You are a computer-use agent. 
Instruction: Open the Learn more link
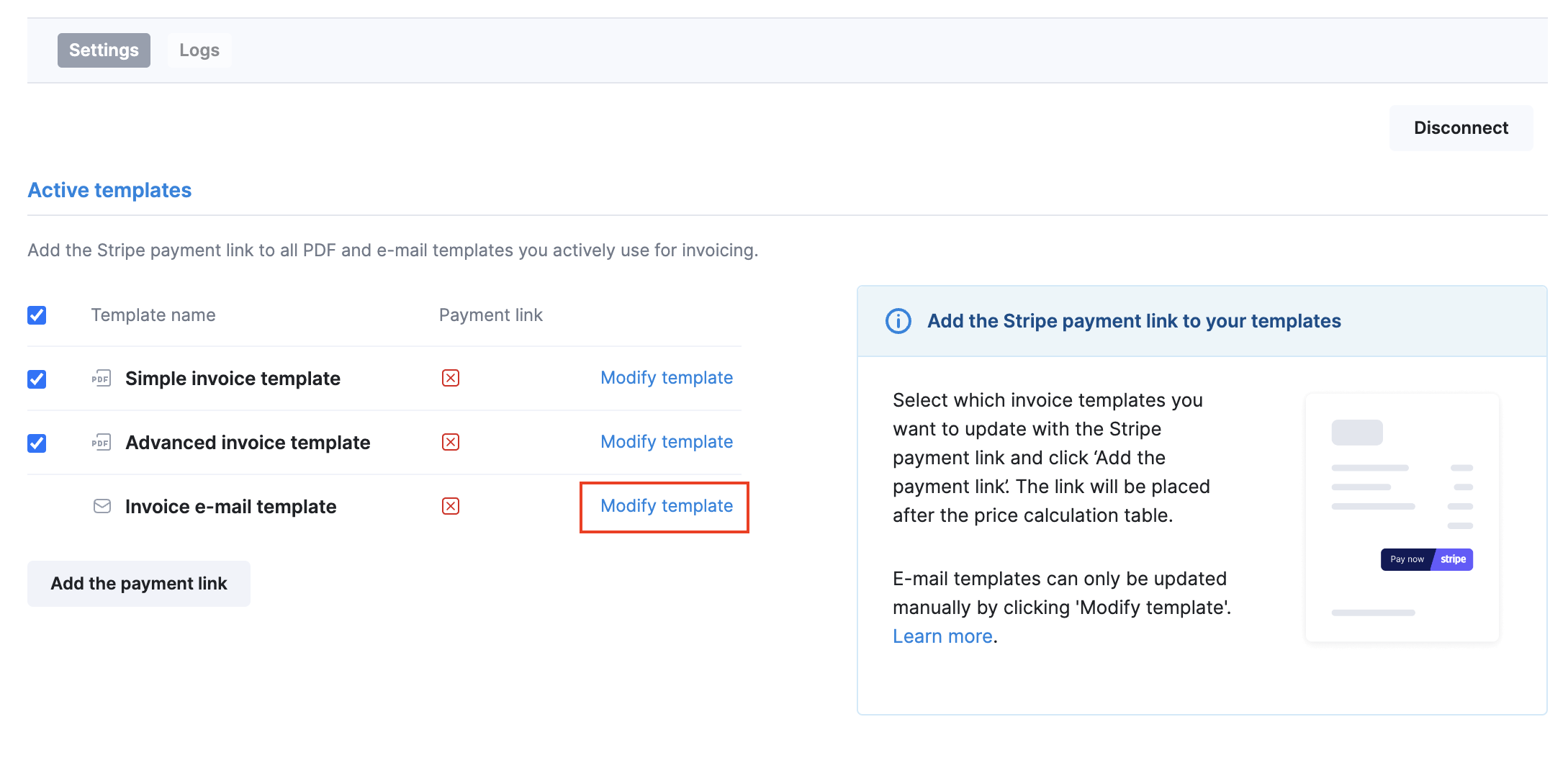(x=942, y=637)
